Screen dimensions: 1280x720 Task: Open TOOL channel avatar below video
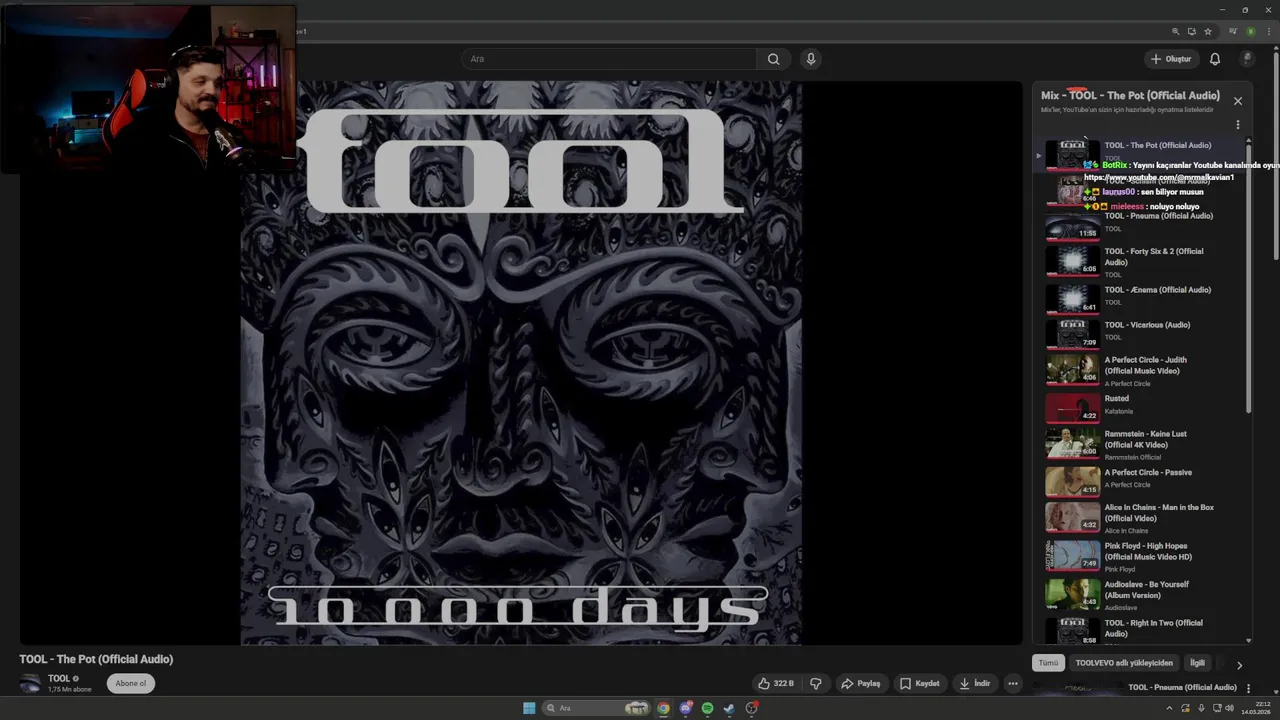(30, 684)
